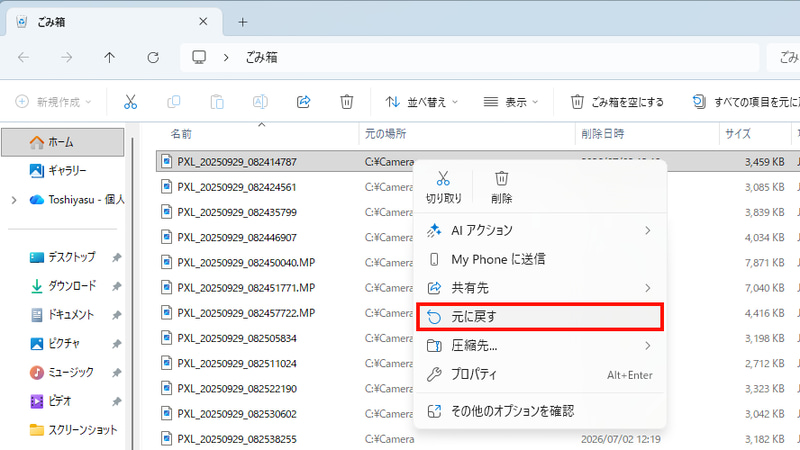800x450 pixels.
Task: Choose 切り取り in the context menu
Action: pyautogui.click(x=443, y=187)
